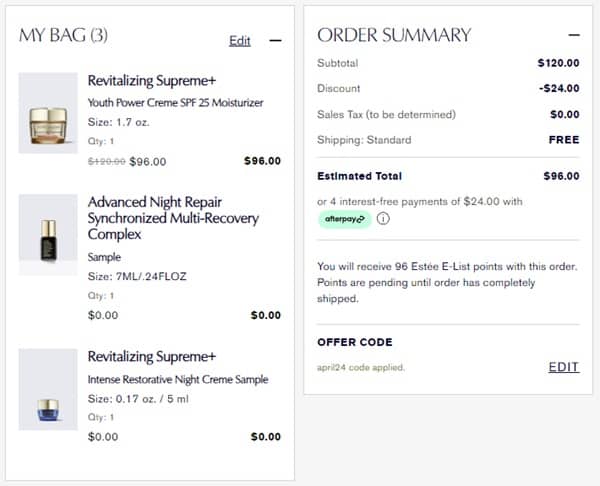Image resolution: width=600 pixels, height=486 pixels.
Task: Open the Youth Power Creme product thumbnail
Action: 48,112
